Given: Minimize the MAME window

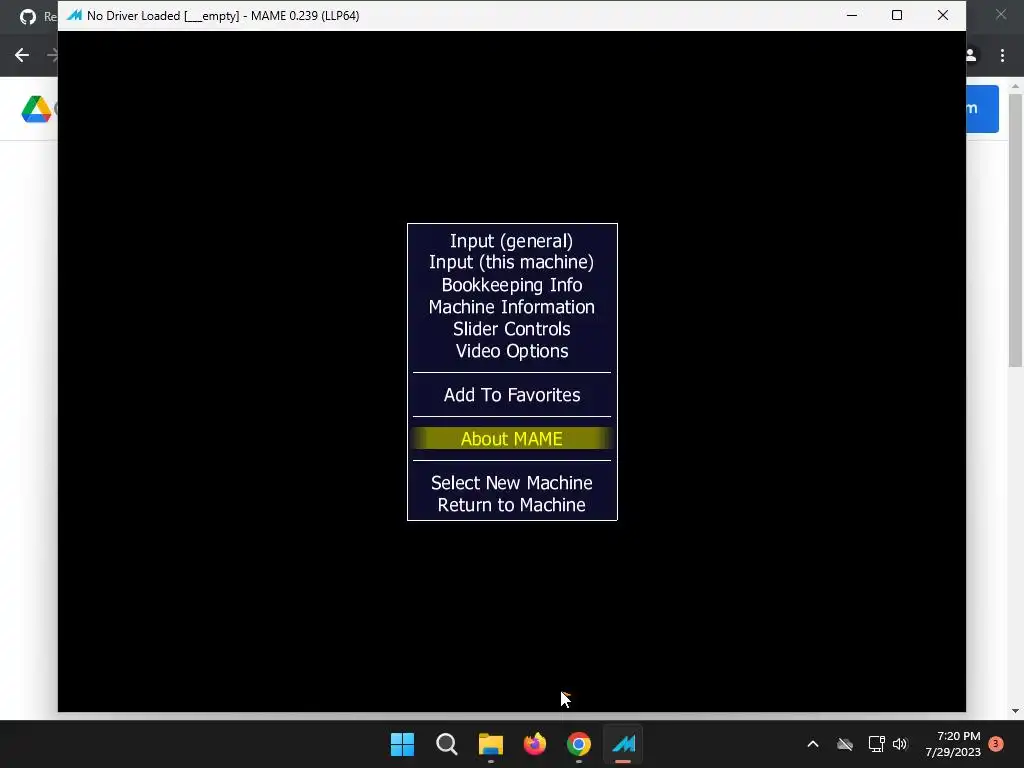Looking at the screenshot, I should [852, 15].
